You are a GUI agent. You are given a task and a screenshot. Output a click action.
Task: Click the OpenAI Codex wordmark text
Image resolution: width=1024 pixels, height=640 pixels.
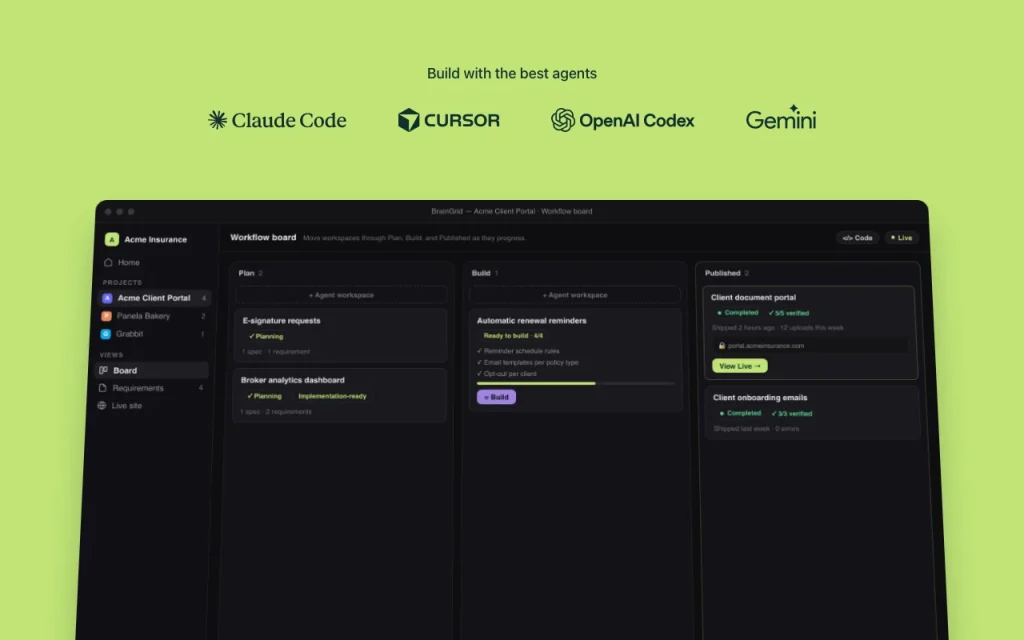(x=636, y=121)
